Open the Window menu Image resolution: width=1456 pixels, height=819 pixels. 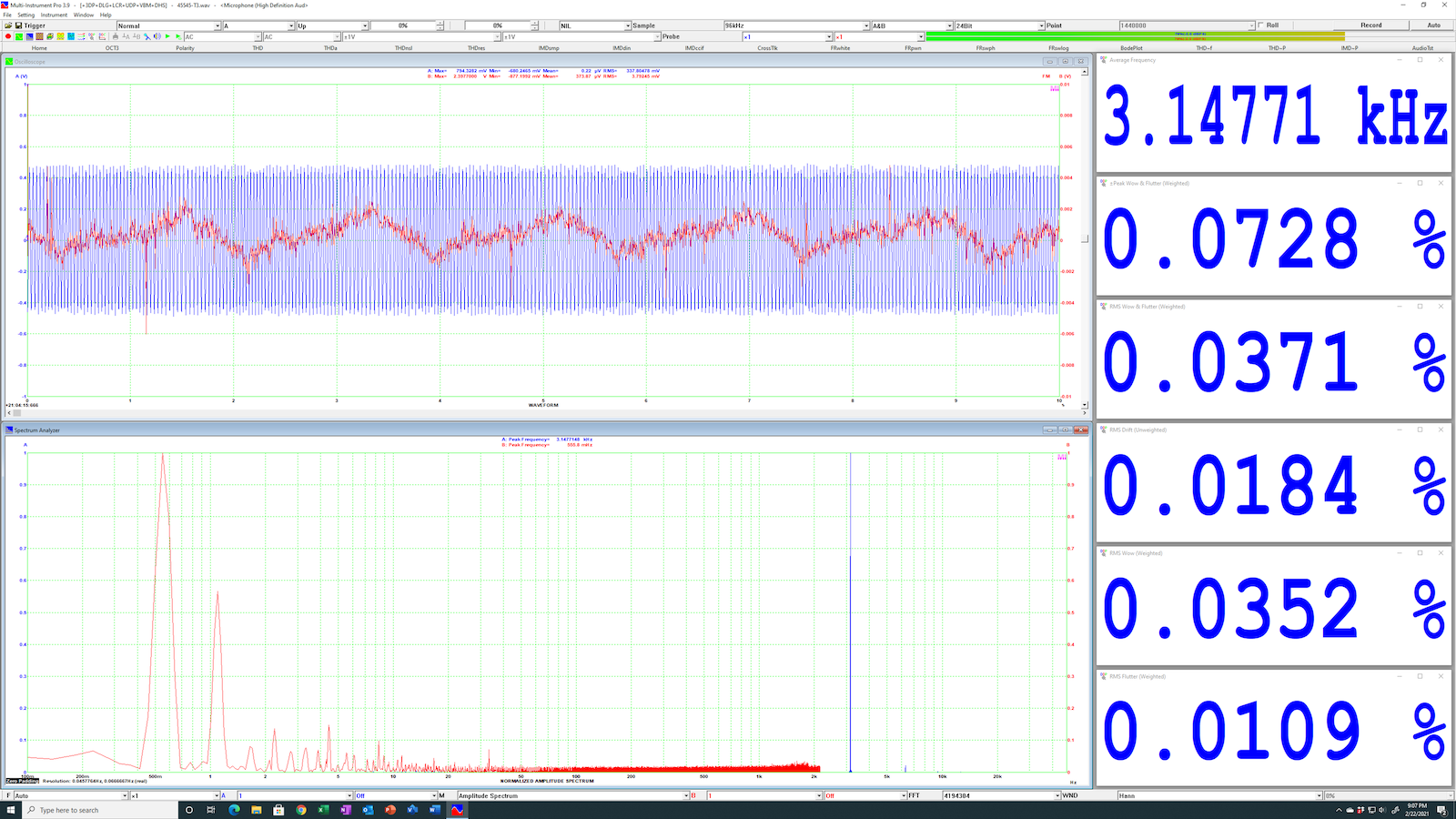pyautogui.click(x=83, y=15)
